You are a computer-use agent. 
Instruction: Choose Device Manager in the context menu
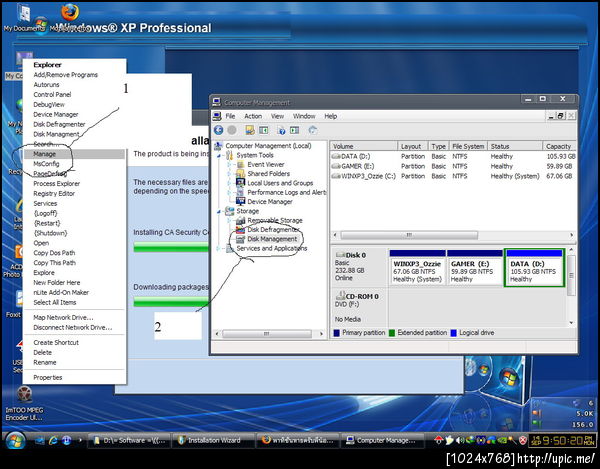coord(74,114)
